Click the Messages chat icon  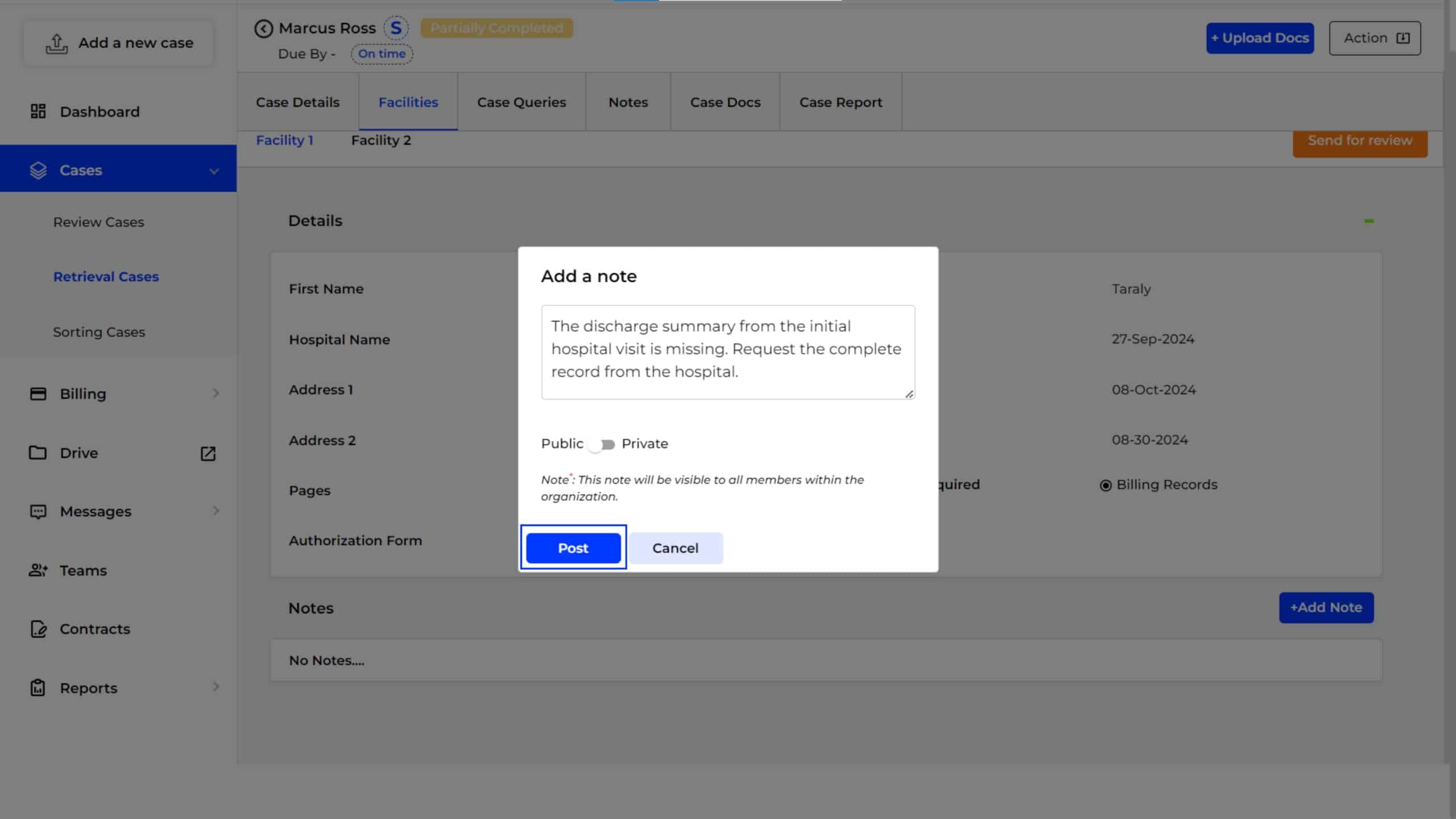[38, 511]
